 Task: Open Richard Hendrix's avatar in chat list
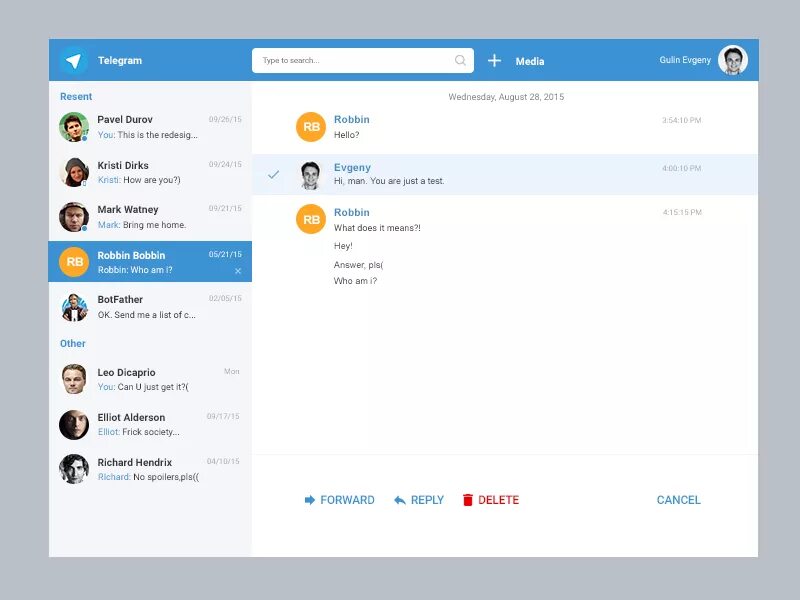point(74,469)
